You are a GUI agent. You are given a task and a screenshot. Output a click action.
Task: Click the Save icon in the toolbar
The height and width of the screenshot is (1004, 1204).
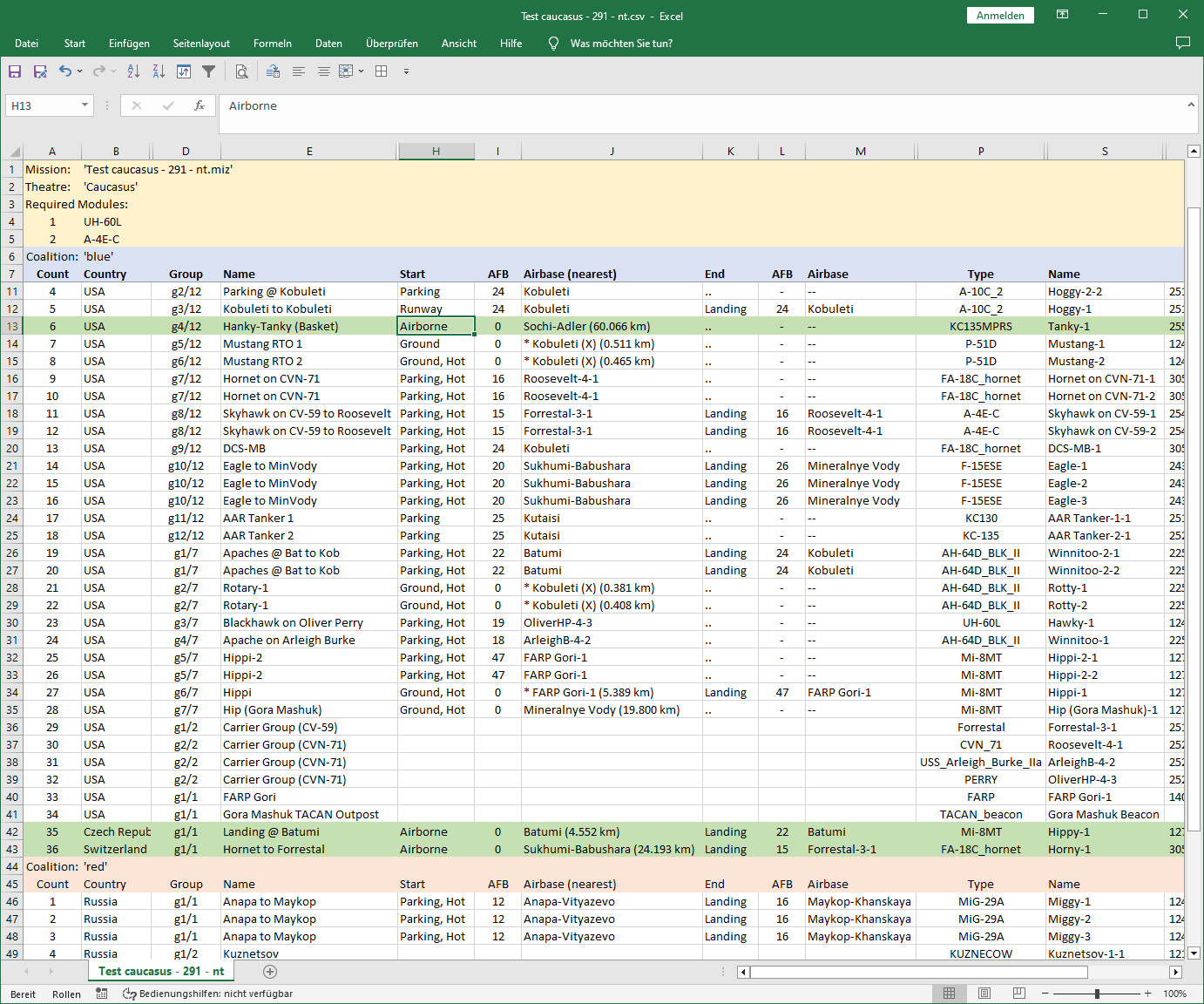(15, 71)
